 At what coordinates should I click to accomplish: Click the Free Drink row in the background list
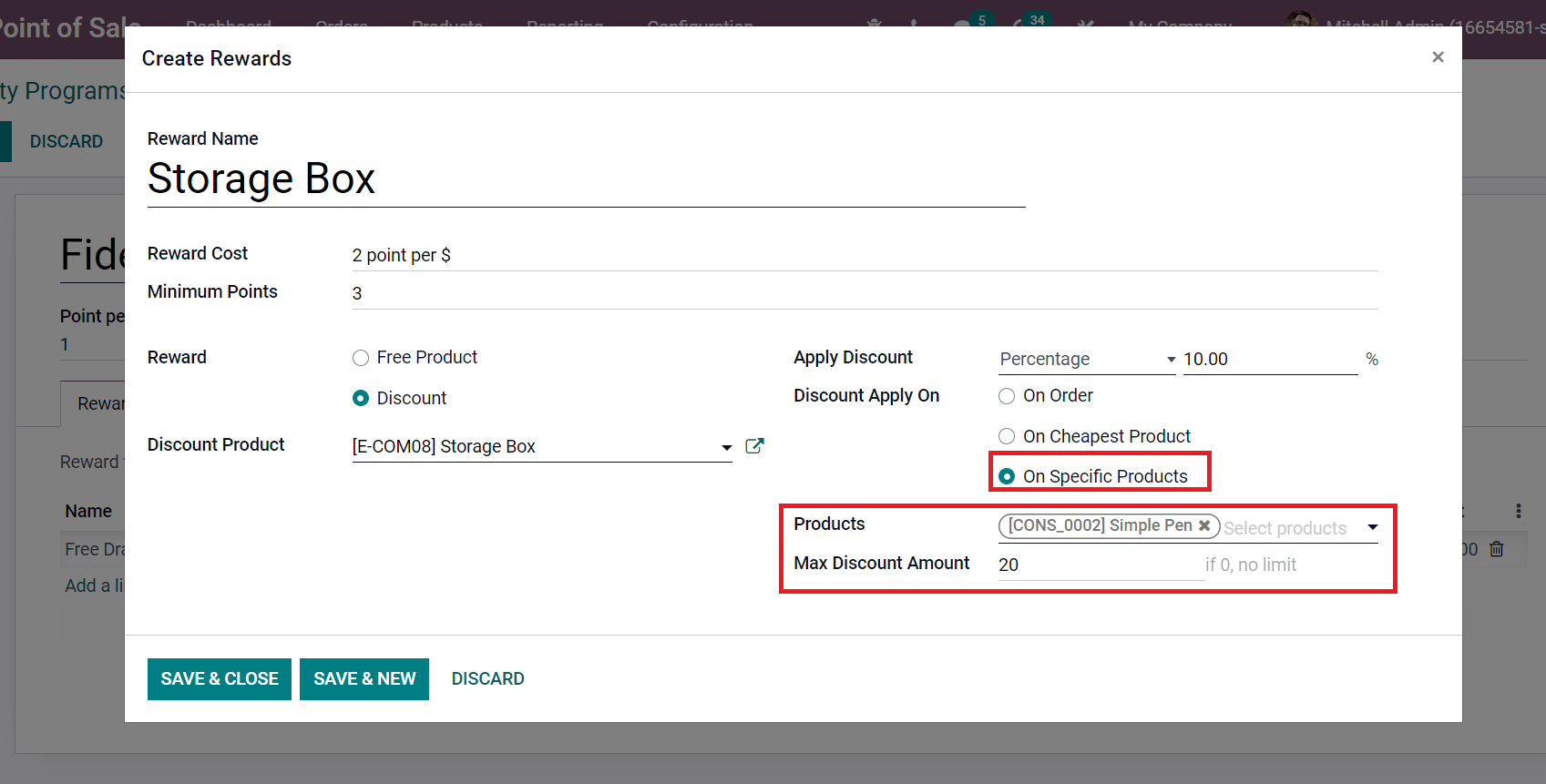[95, 549]
